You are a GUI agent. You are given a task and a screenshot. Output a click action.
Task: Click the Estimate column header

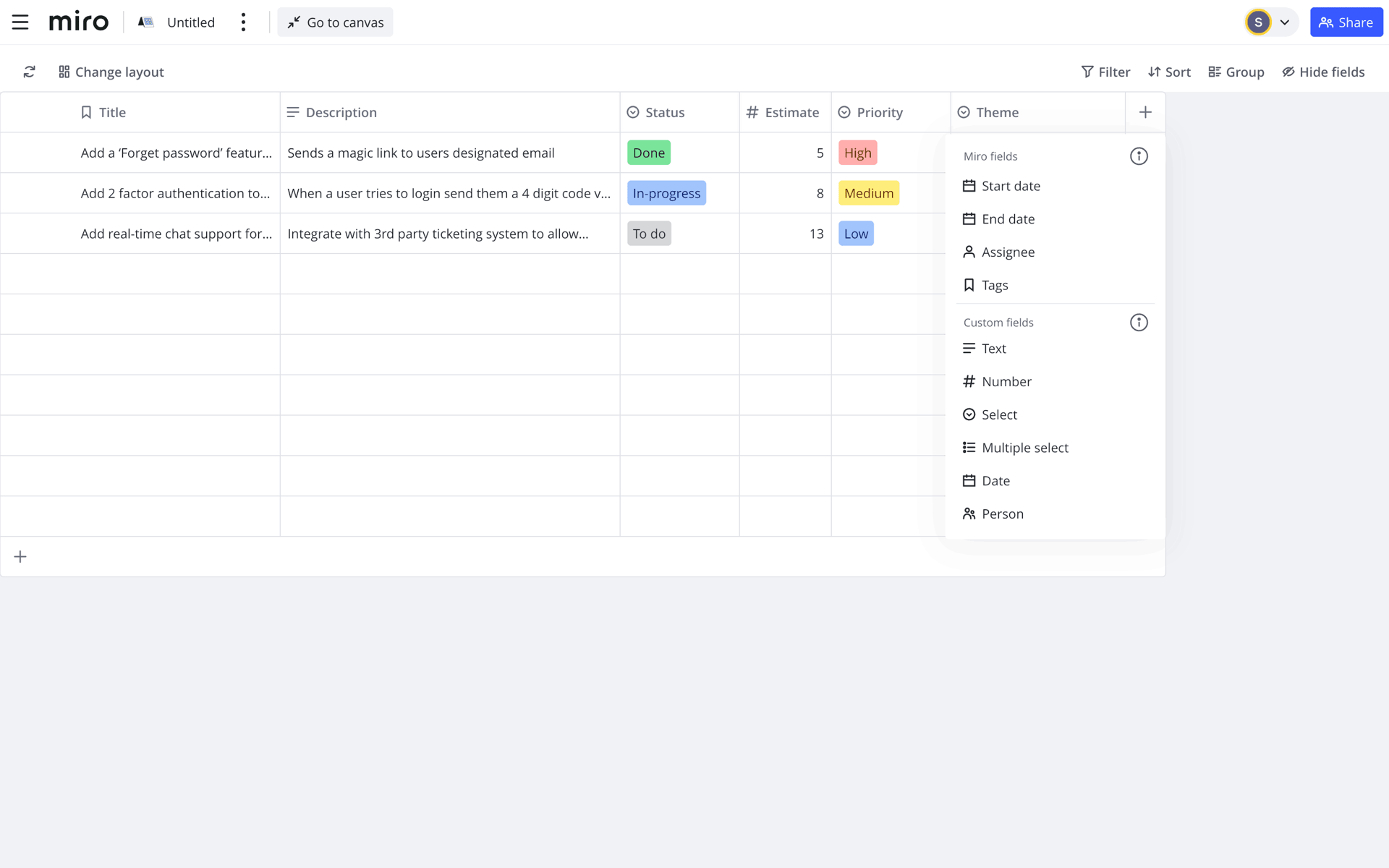[785, 112]
